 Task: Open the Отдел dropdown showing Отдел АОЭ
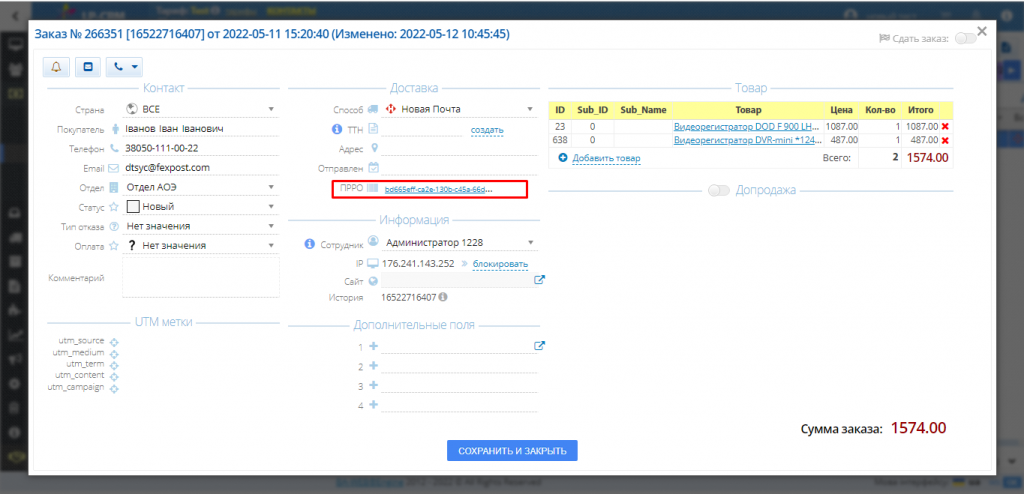tap(200, 188)
